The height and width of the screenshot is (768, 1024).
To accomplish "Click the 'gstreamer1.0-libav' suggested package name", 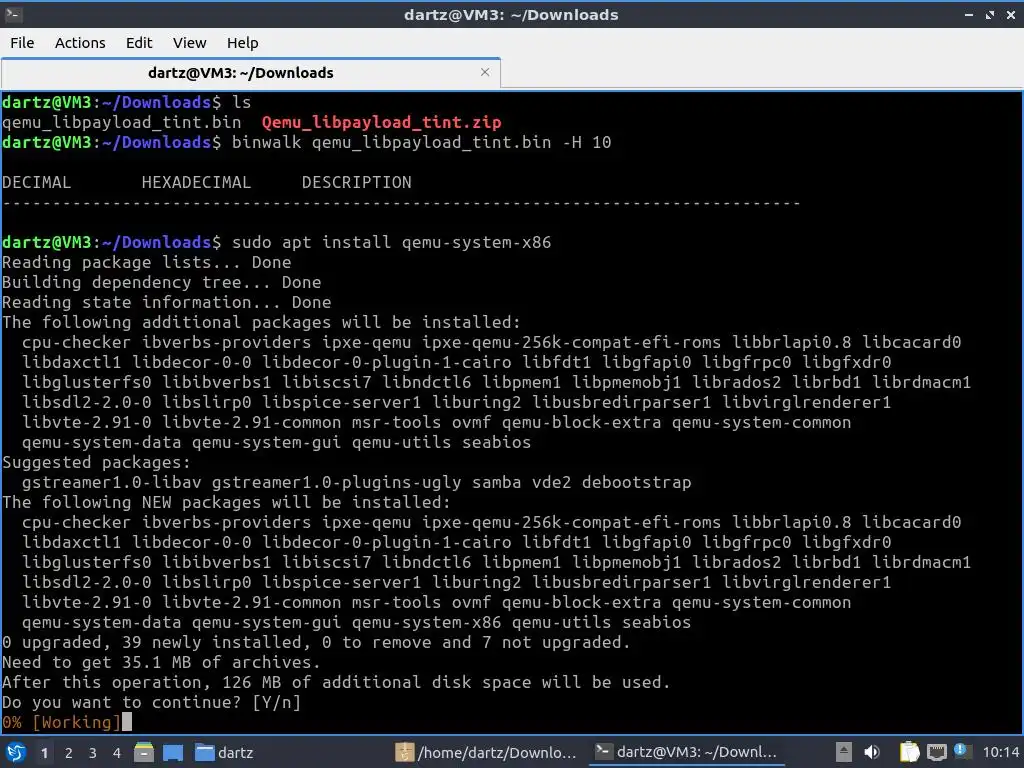I will 112,483.
